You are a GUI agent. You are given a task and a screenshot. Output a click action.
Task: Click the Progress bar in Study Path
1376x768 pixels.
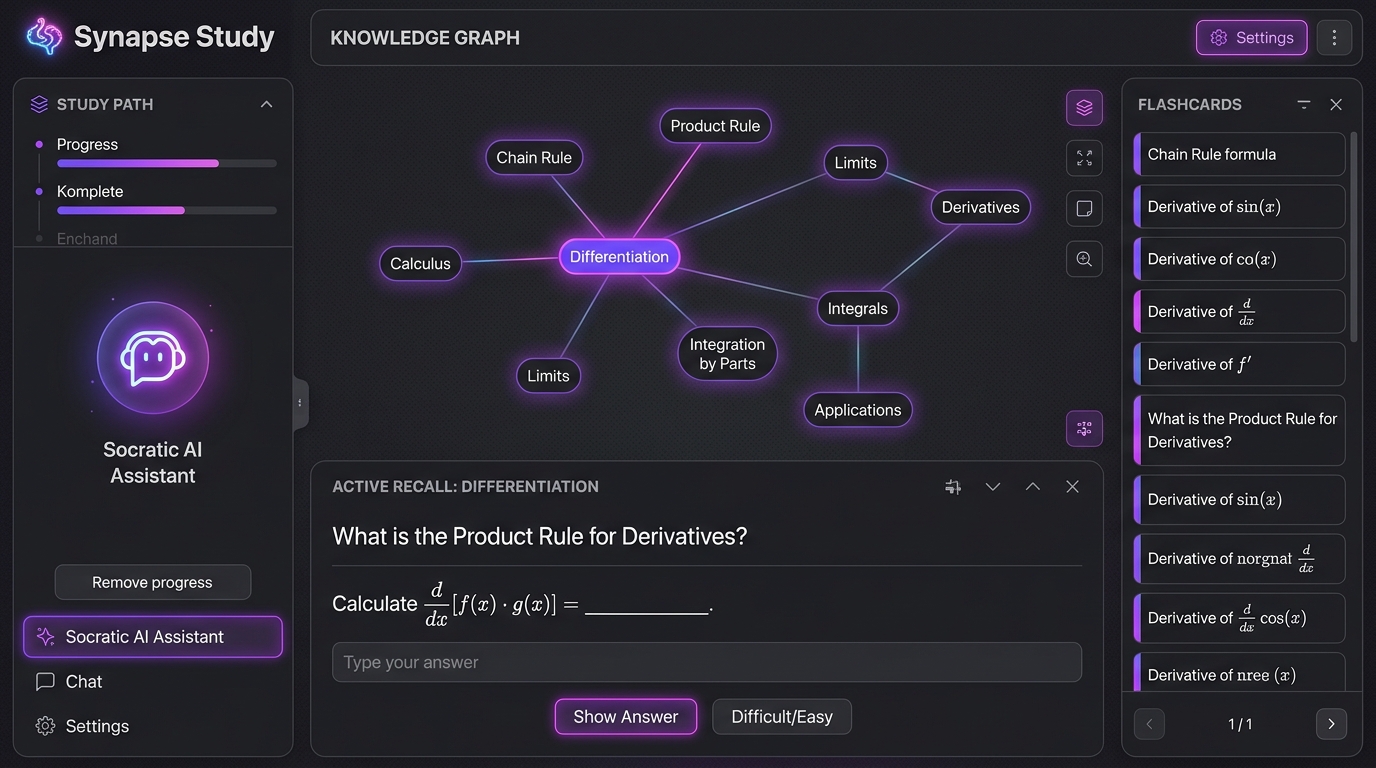[x=167, y=163]
